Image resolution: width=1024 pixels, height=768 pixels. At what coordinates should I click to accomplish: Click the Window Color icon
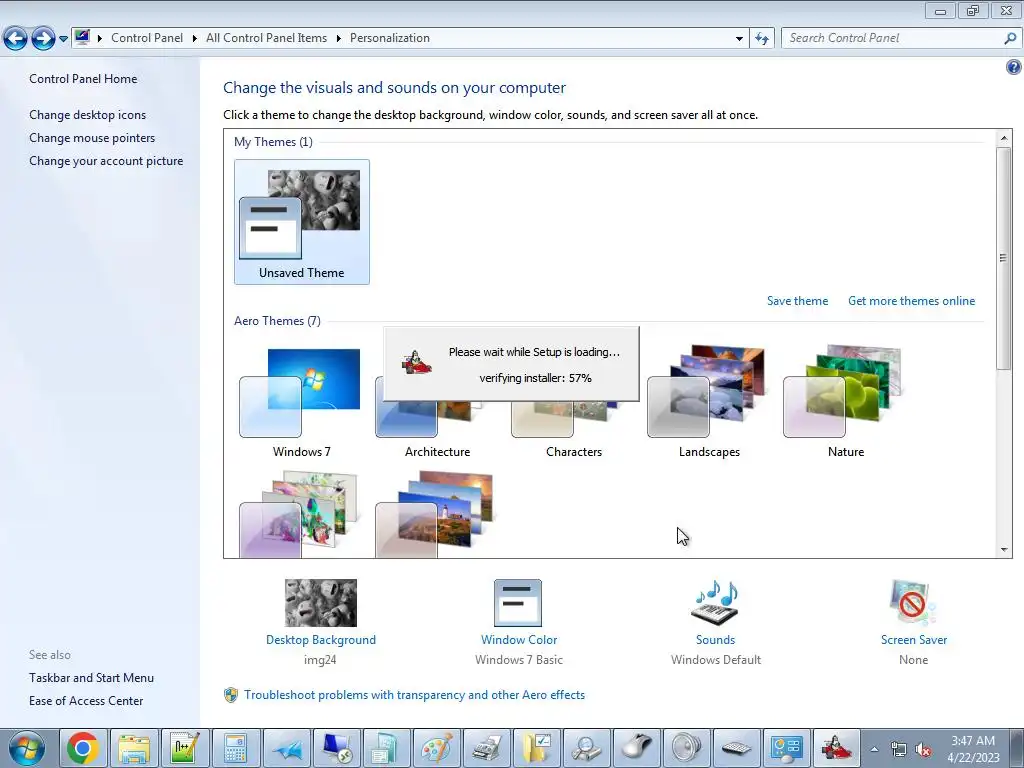518,603
